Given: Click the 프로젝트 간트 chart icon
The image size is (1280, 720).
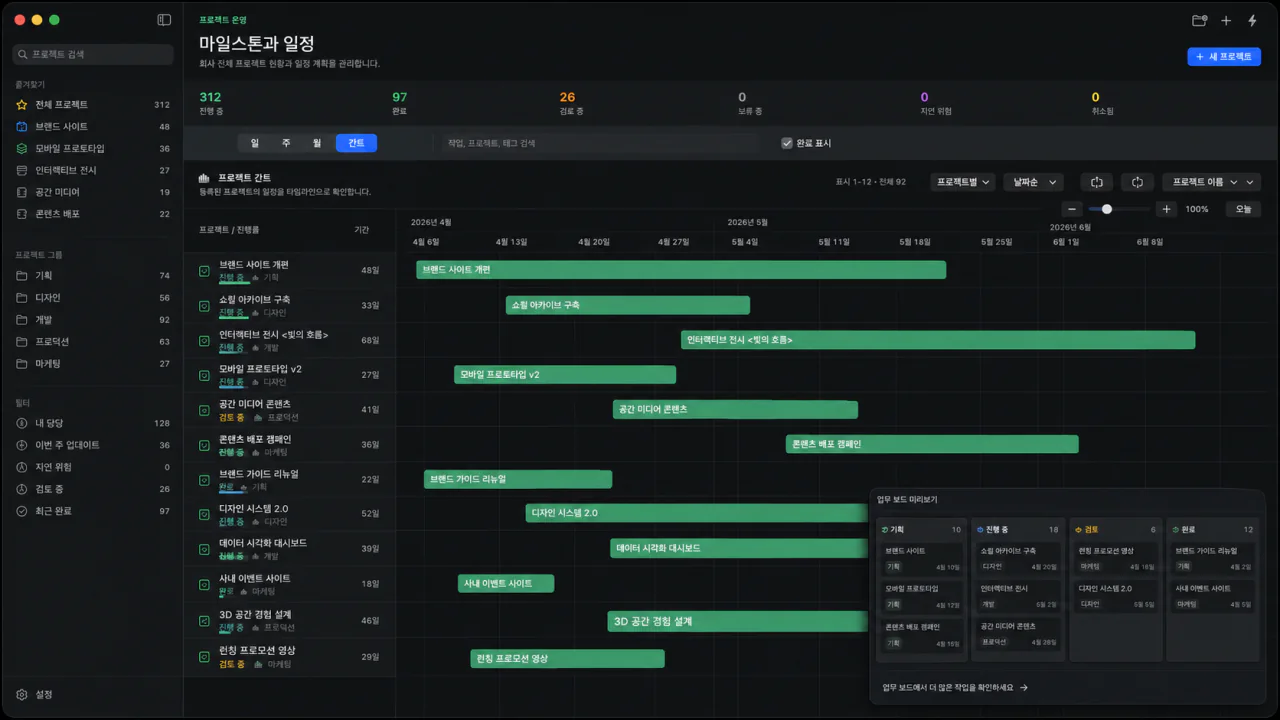Looking at the screenshot, I should (x=204, y=178).
